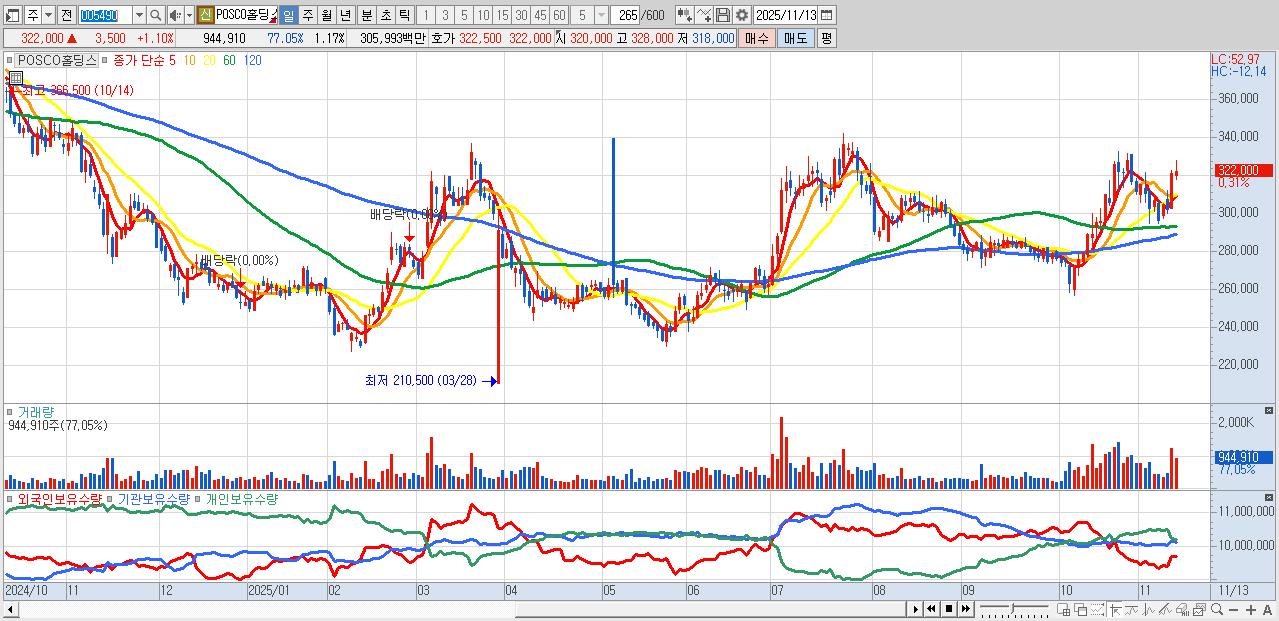This screenshot has height=621, width=1279.
Task: Click the overlapping windows icon in bottom bar
Action: 1081,609
